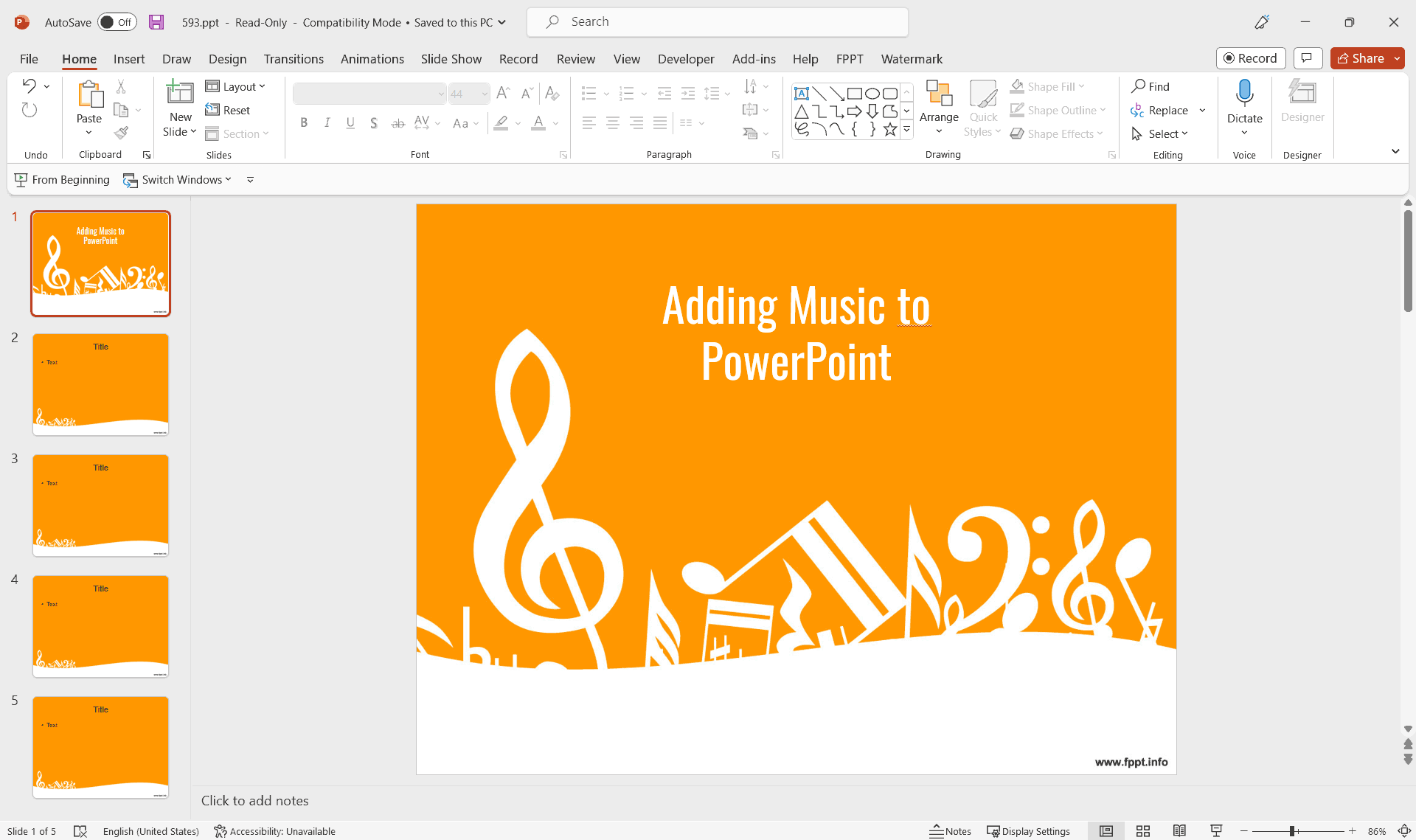Switch to Reading View icon
The image size is (1416, 840).
pos(1179,831)
